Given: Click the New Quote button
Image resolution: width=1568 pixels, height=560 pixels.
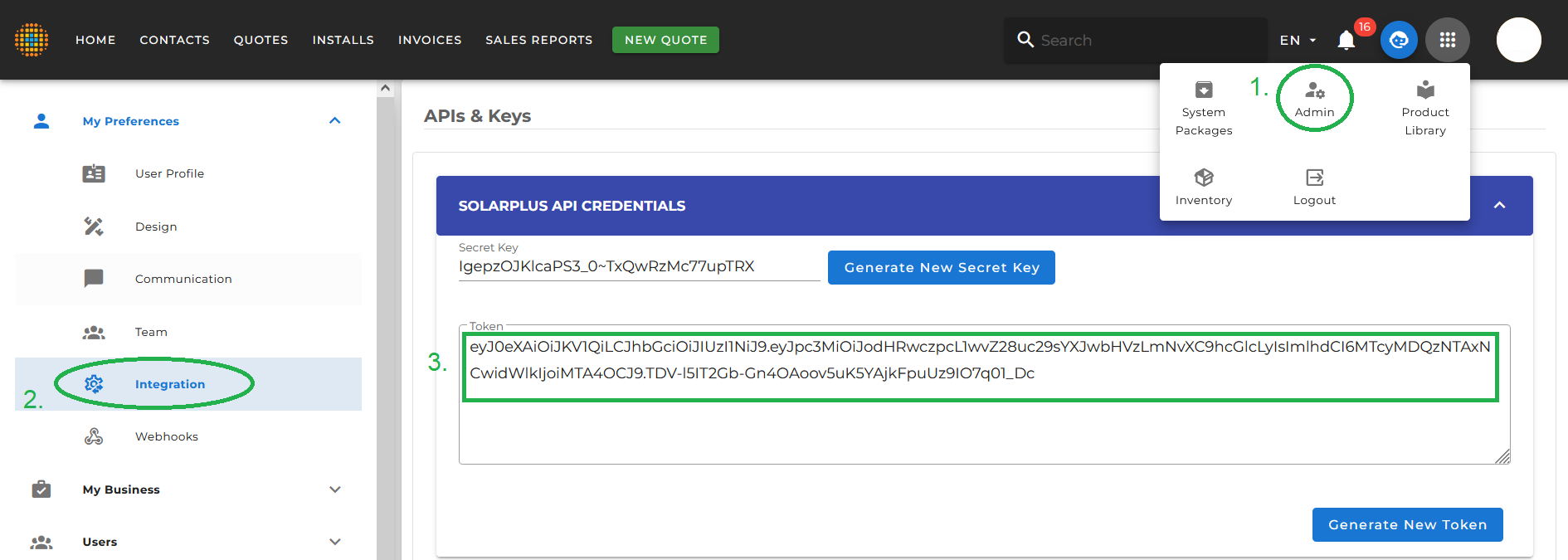Looking at the screenshot, I should point(665,40).
